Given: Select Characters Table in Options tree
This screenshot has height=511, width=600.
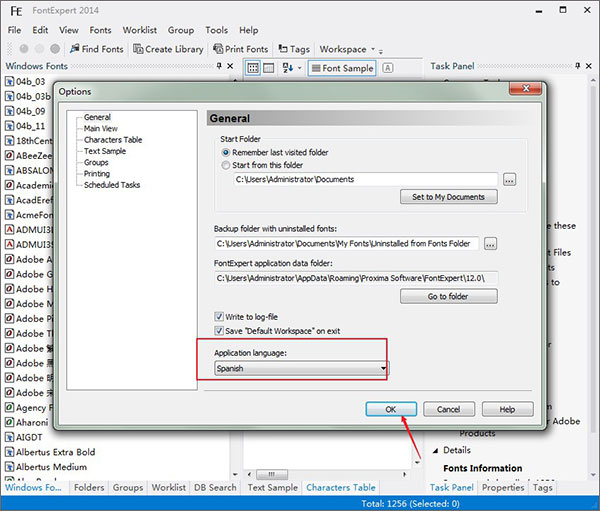Looking at the screenshot, I should 113,140.
